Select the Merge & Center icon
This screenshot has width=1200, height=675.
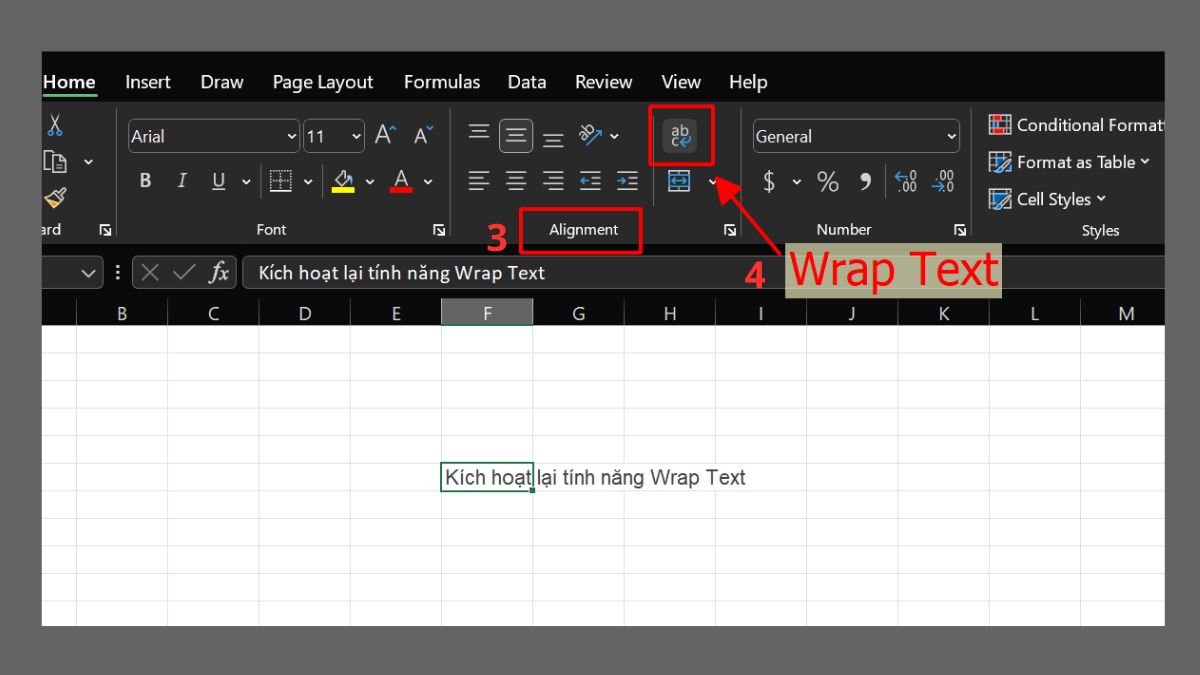(x=681, y=181)
